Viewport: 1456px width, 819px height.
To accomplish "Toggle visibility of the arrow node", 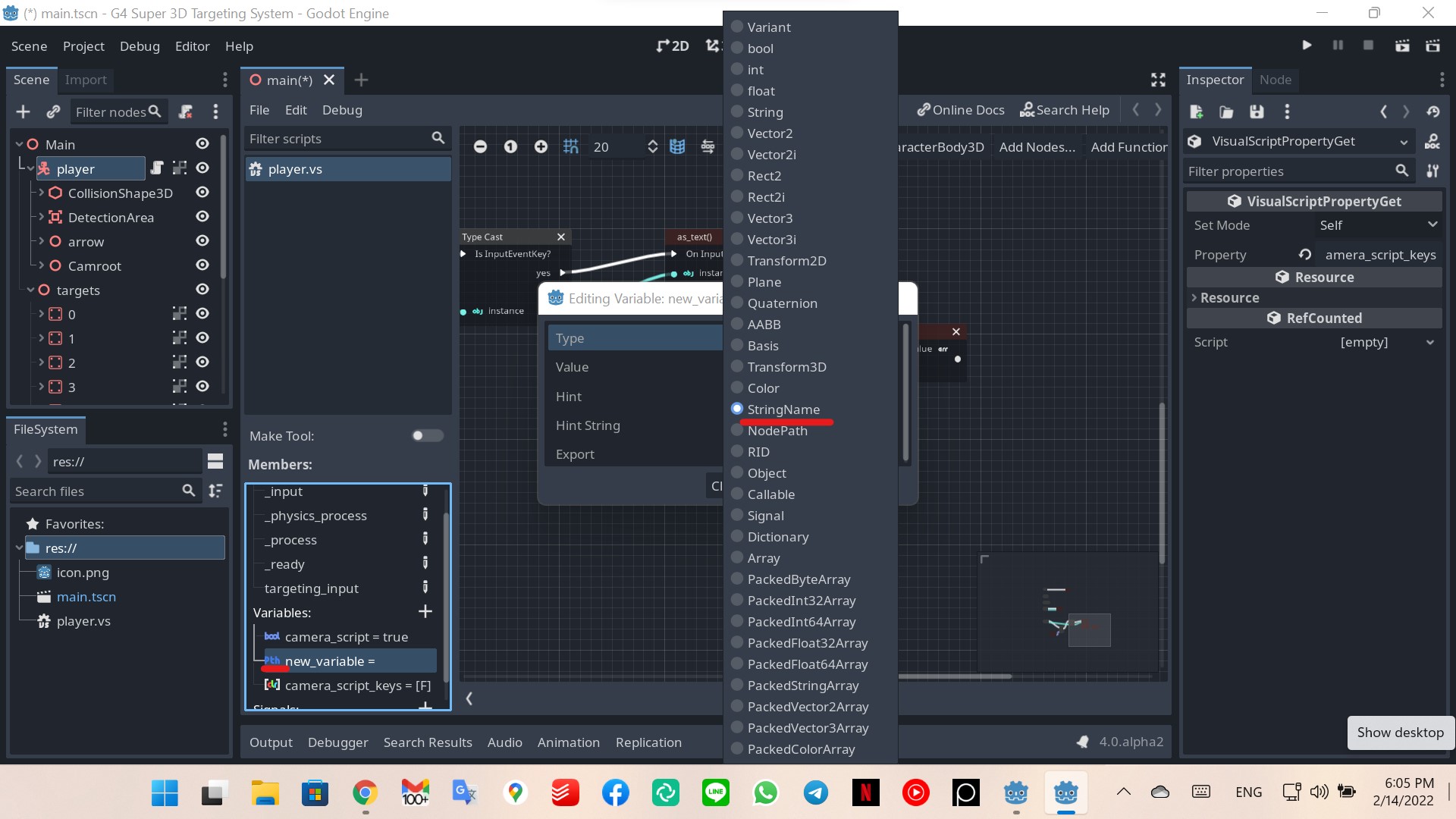I will pos(202,241).
